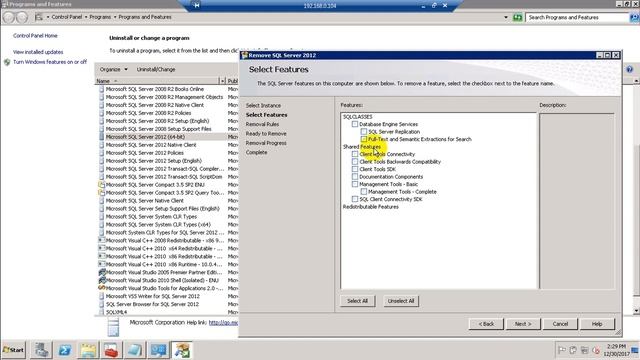Click the Programs list scrollbar down arrow
640x360 pixels.
point(636,311)
